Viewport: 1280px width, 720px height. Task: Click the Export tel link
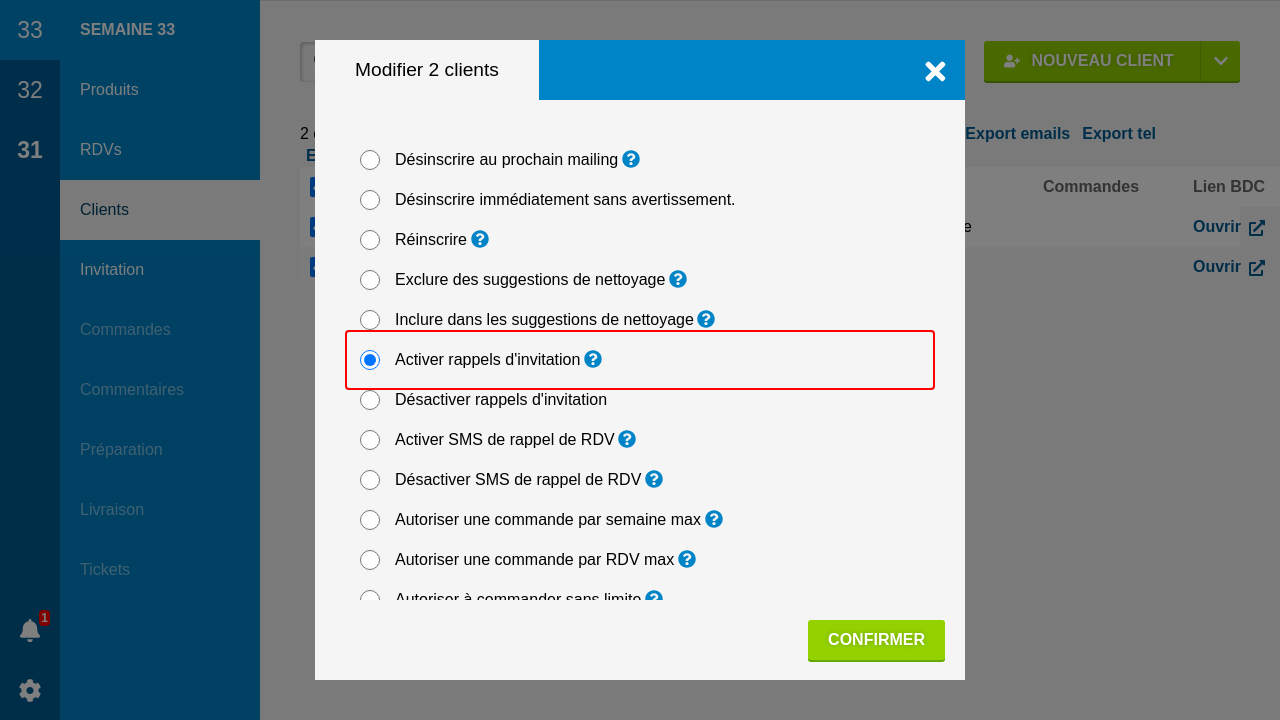1119,134
